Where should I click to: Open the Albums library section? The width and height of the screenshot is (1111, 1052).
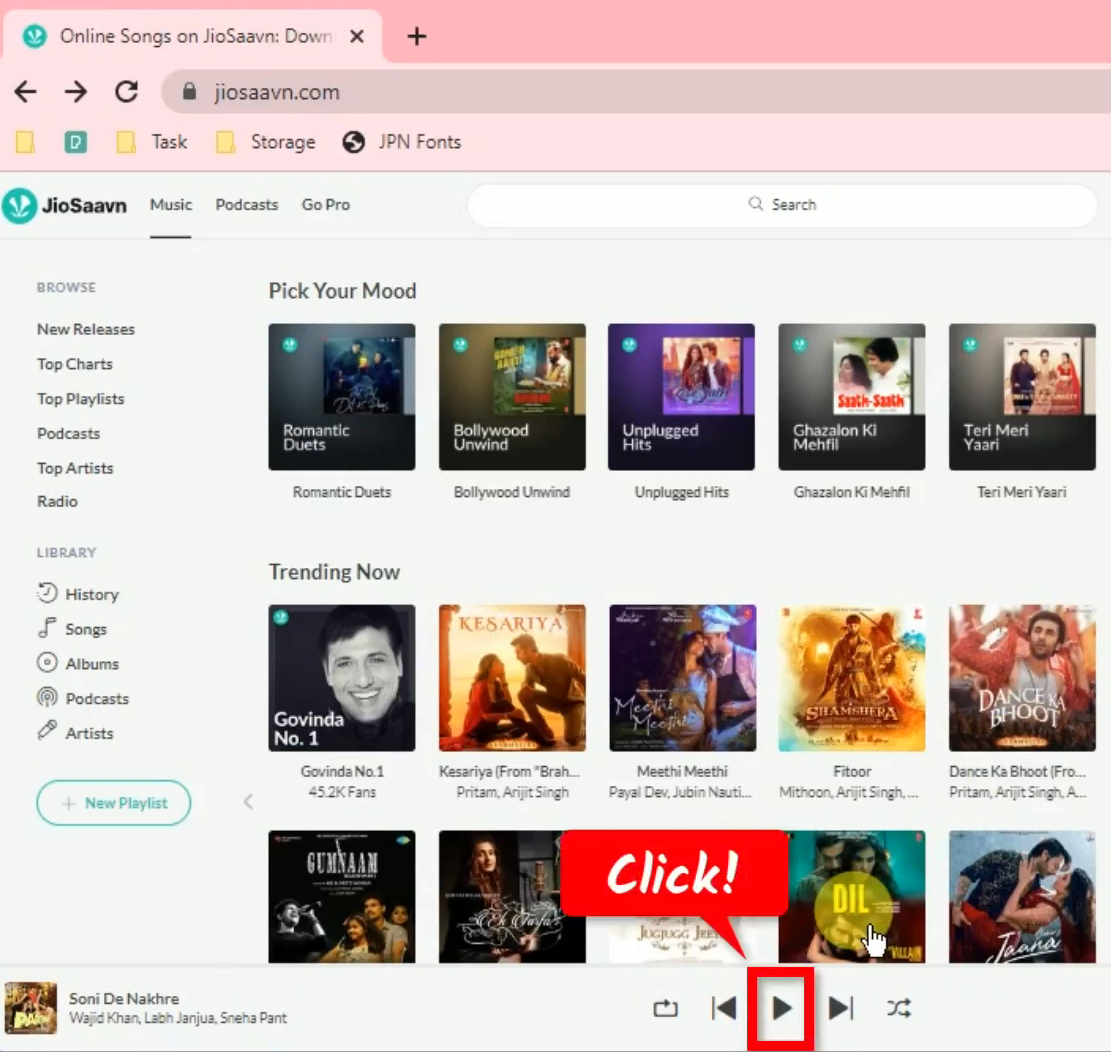point(88,663)
